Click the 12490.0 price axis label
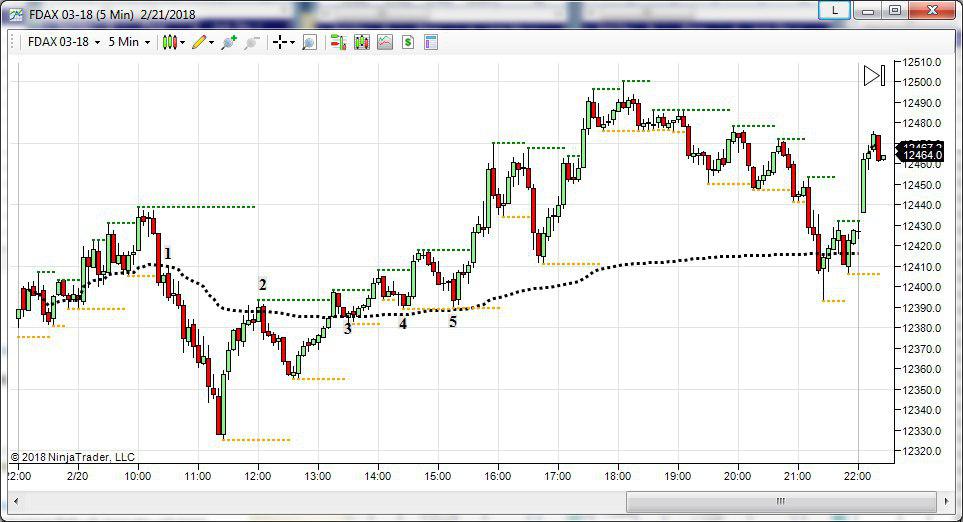This screenshot has width=963, height=522. [922, 103]
